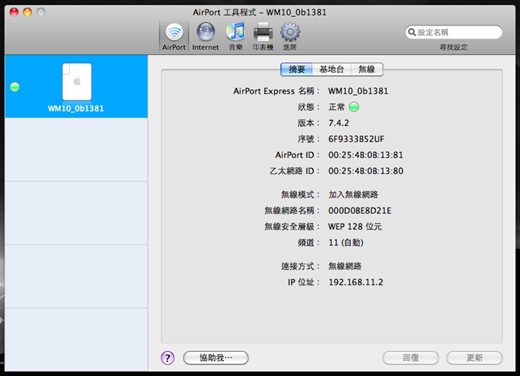Focus the 設定名稱 search field
Viewport: 520px width, 376px height.
(x=454, y=32)
